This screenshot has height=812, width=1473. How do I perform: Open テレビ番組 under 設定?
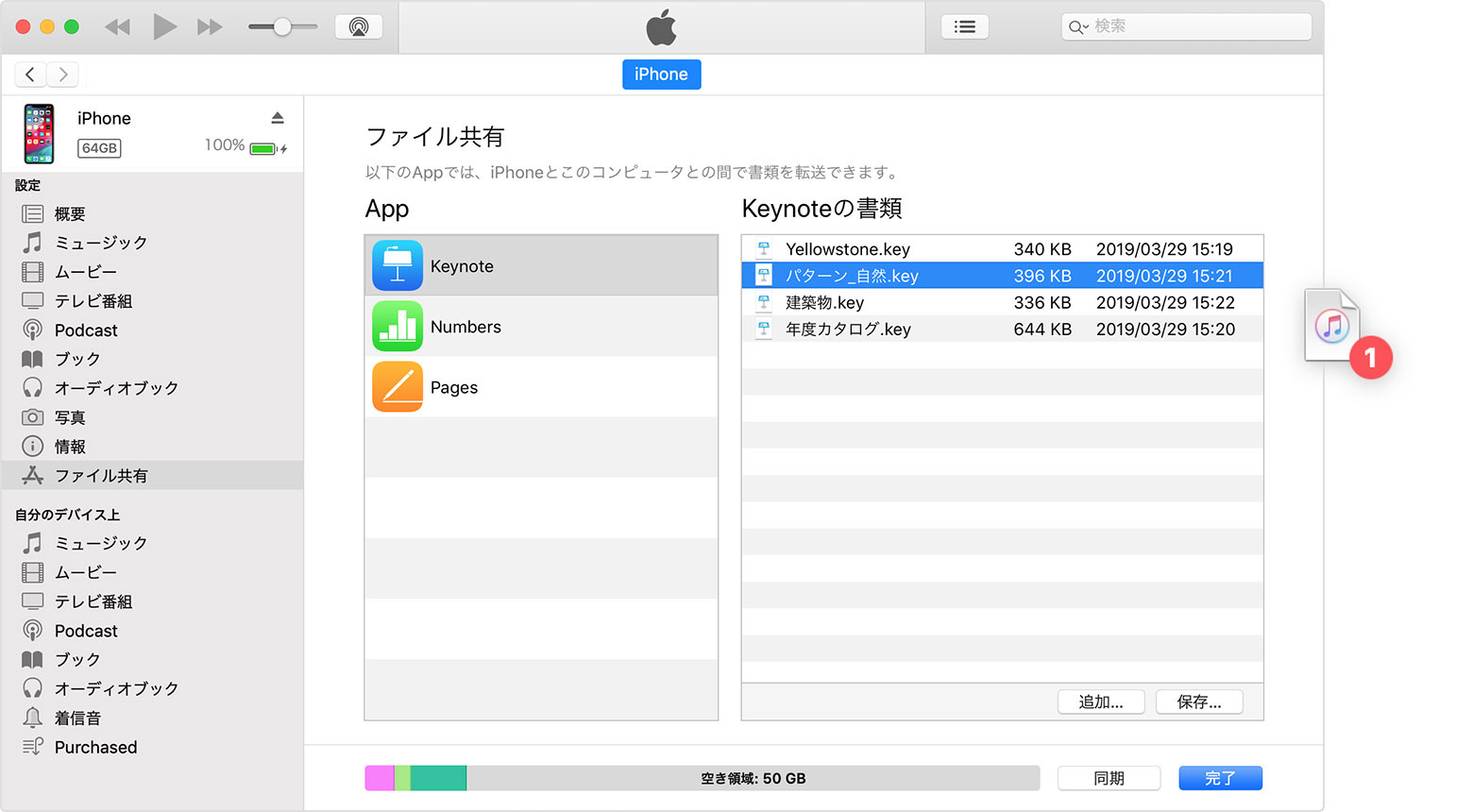(x=152, y=301)
